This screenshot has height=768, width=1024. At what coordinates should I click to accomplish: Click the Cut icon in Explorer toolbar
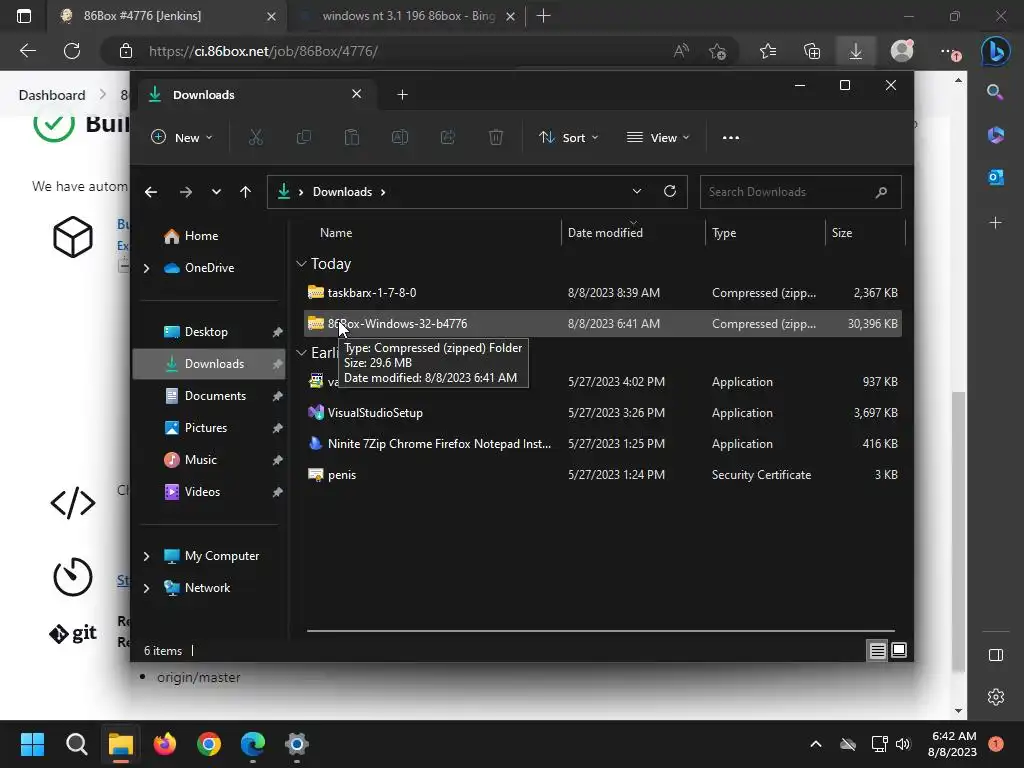click(x=255, y=137)
